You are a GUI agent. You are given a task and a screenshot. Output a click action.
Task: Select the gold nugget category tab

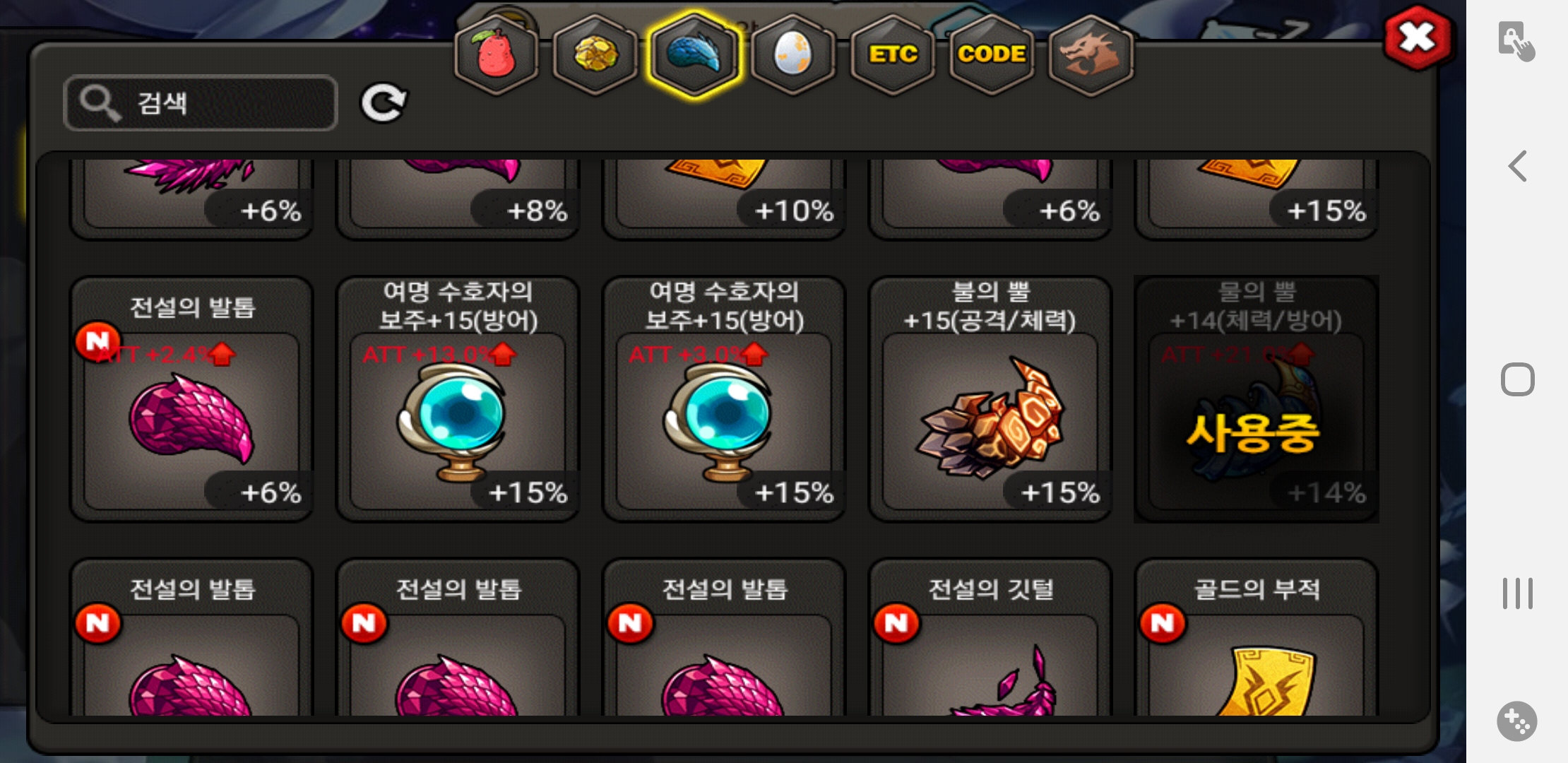(x=595, y=54)
